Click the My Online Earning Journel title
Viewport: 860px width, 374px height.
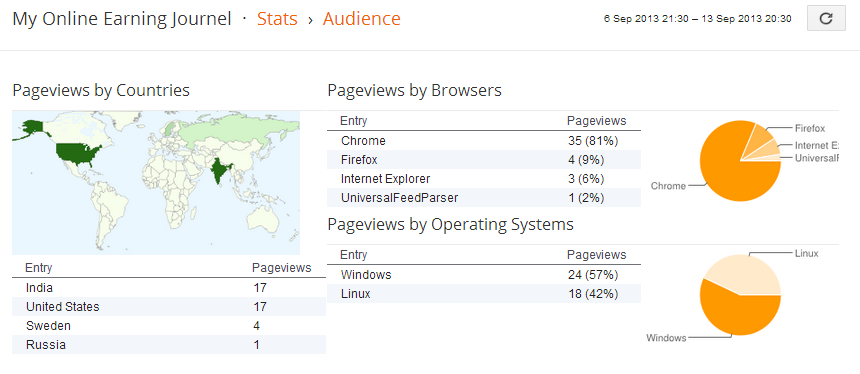click(122, 19)
